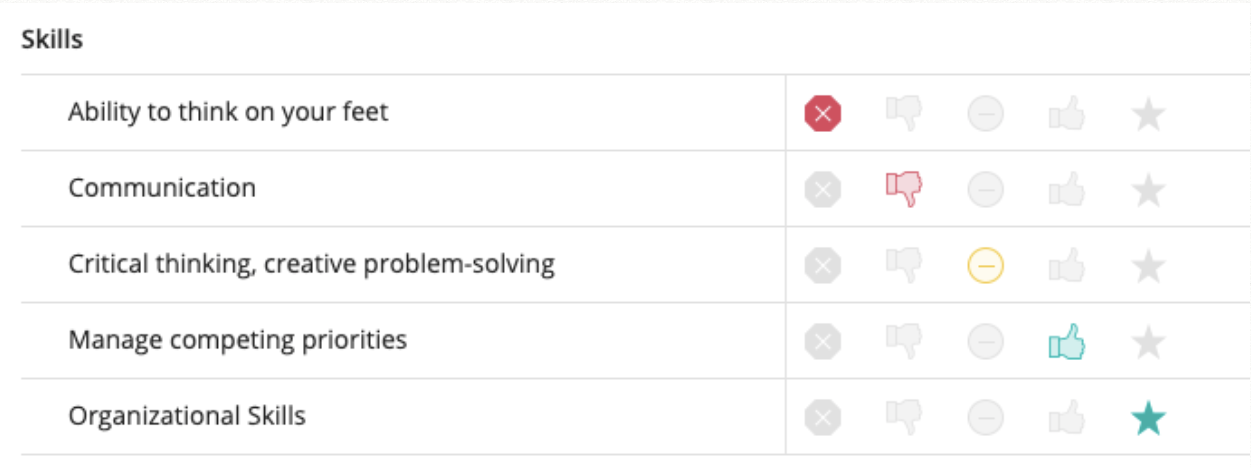Rate Communication with the thumbs down icon
1251x468 pixels.
coord(904,189)
